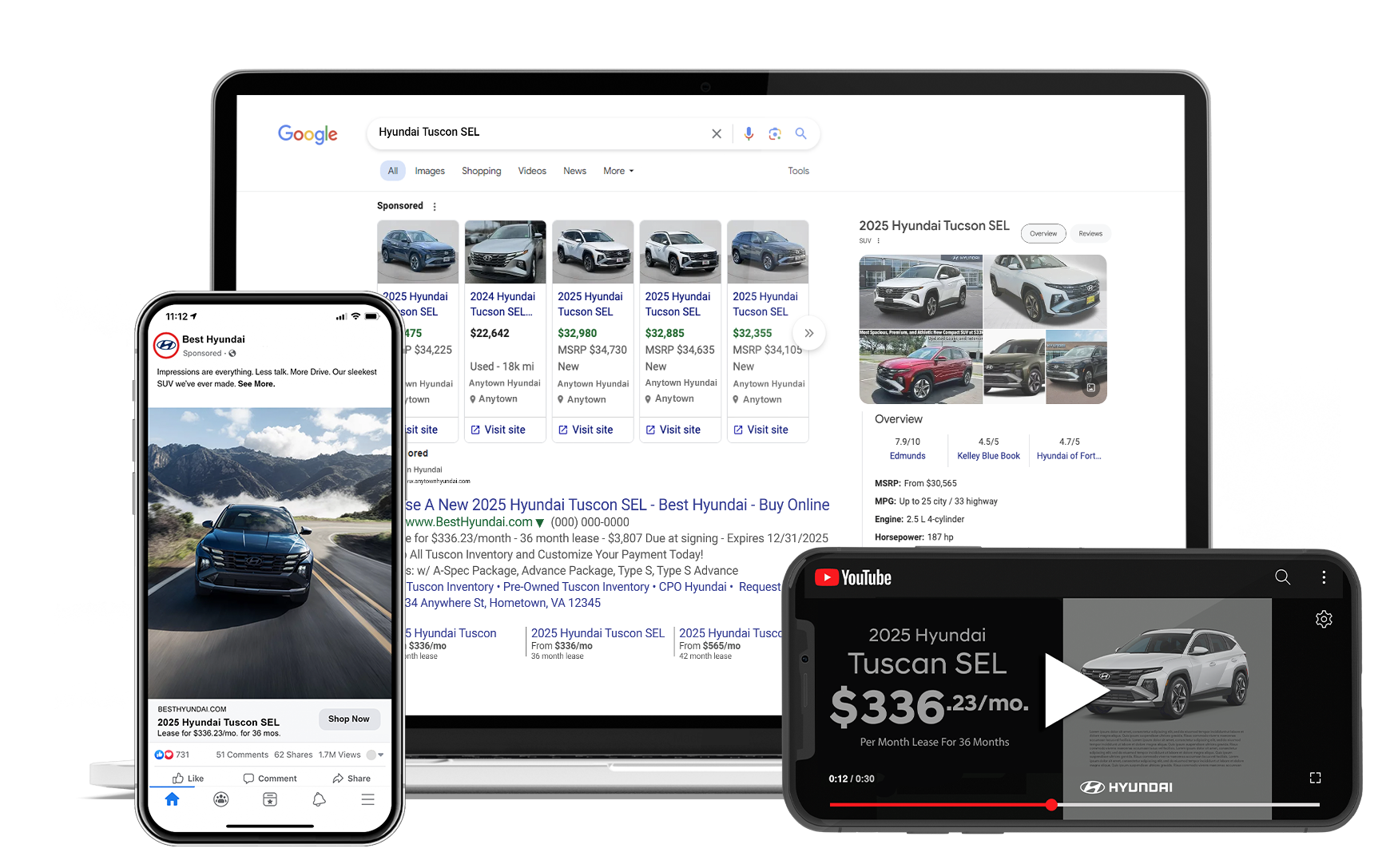This screenshot has width=1398, height=868.
Task: Open image gallery icon on car photos
Action: point(1091,388)
